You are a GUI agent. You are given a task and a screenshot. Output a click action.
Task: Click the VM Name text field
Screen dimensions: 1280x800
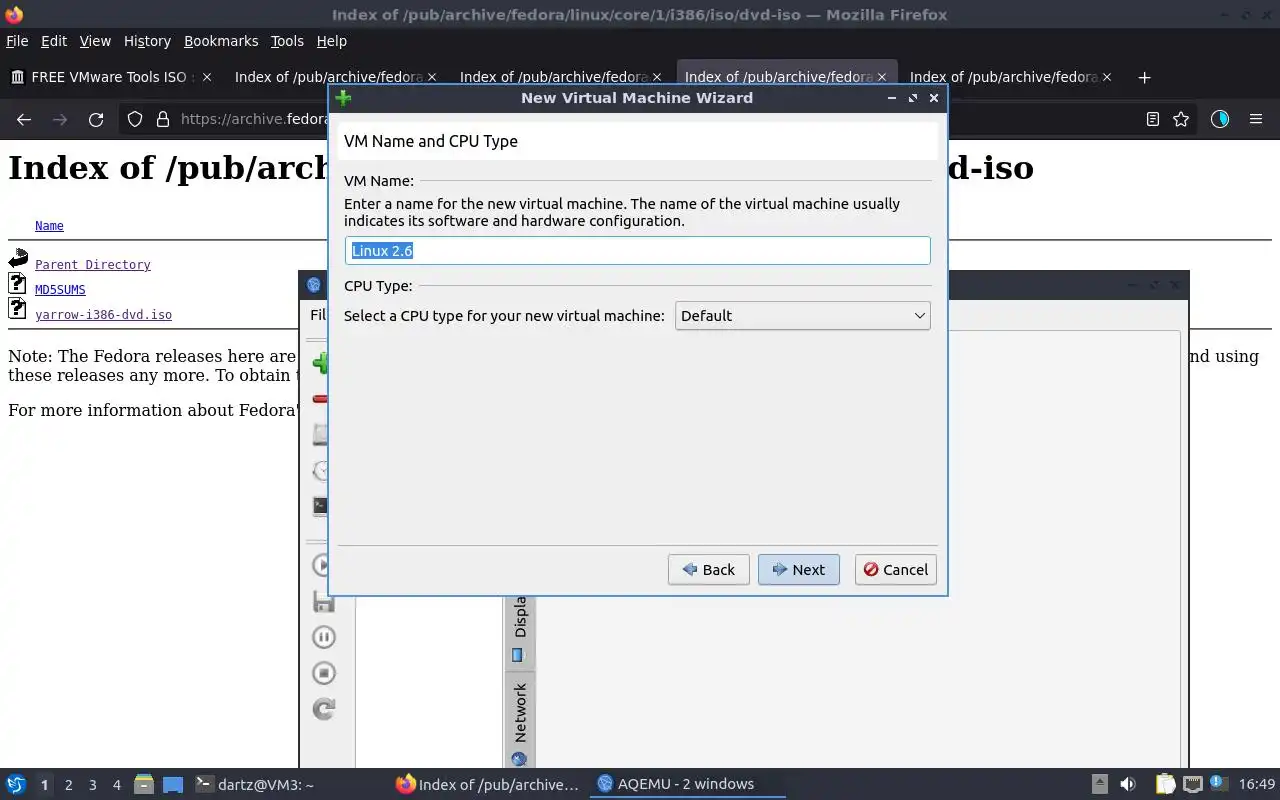pyautogui.click(x=637, y=251)
